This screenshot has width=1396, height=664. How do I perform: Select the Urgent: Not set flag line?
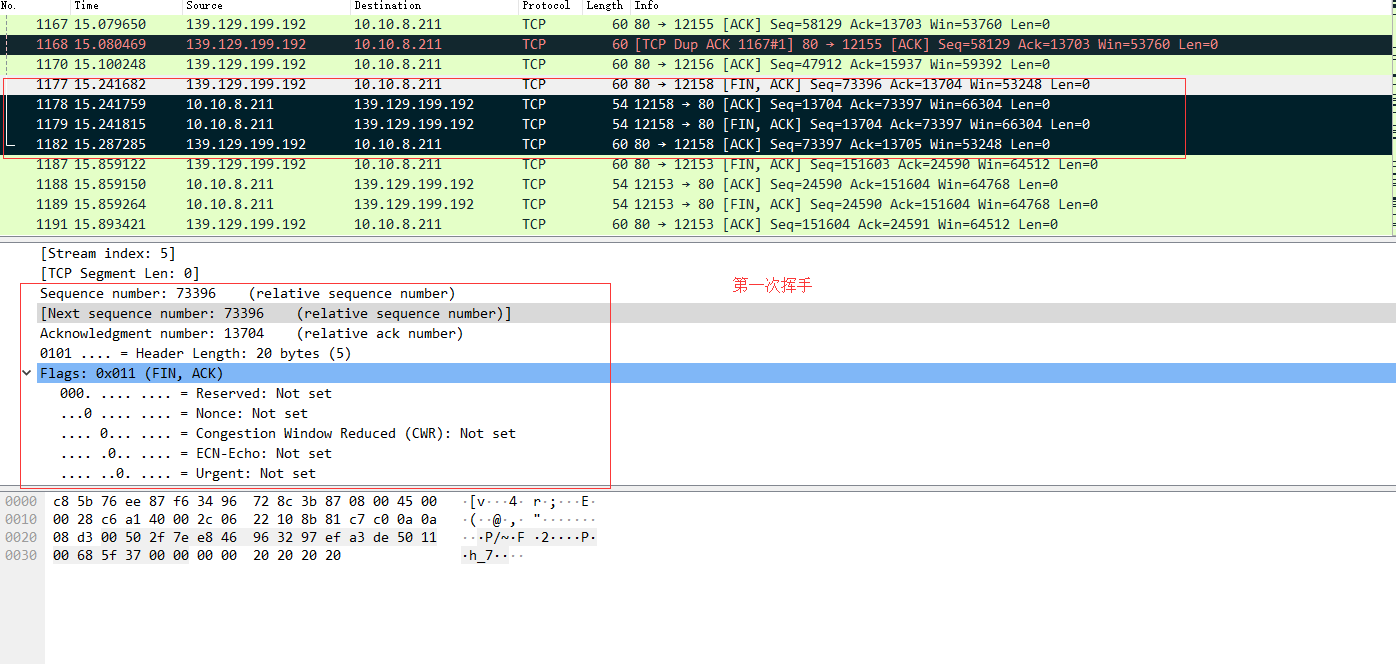click(187, 473)
